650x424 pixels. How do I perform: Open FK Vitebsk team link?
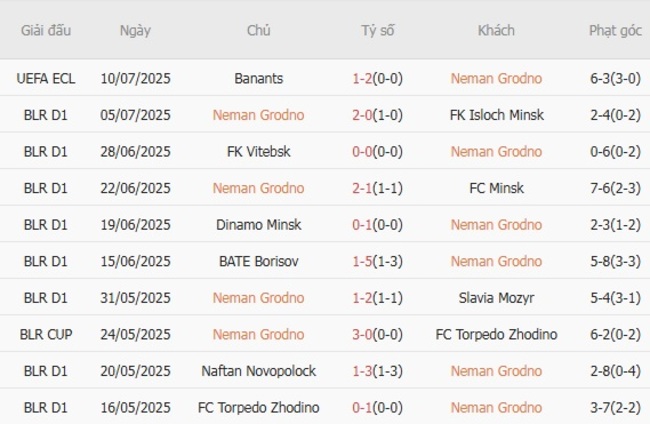(x=258, y=152)
